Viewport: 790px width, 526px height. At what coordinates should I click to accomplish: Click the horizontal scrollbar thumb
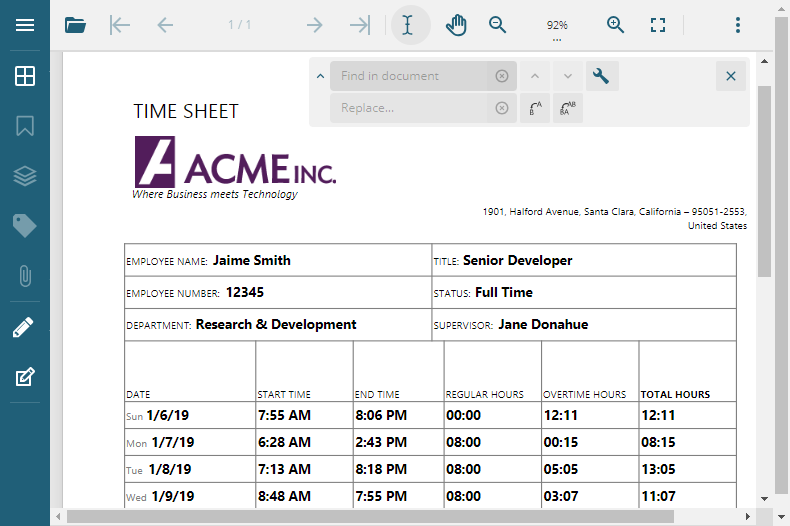[x=370, y=516]
